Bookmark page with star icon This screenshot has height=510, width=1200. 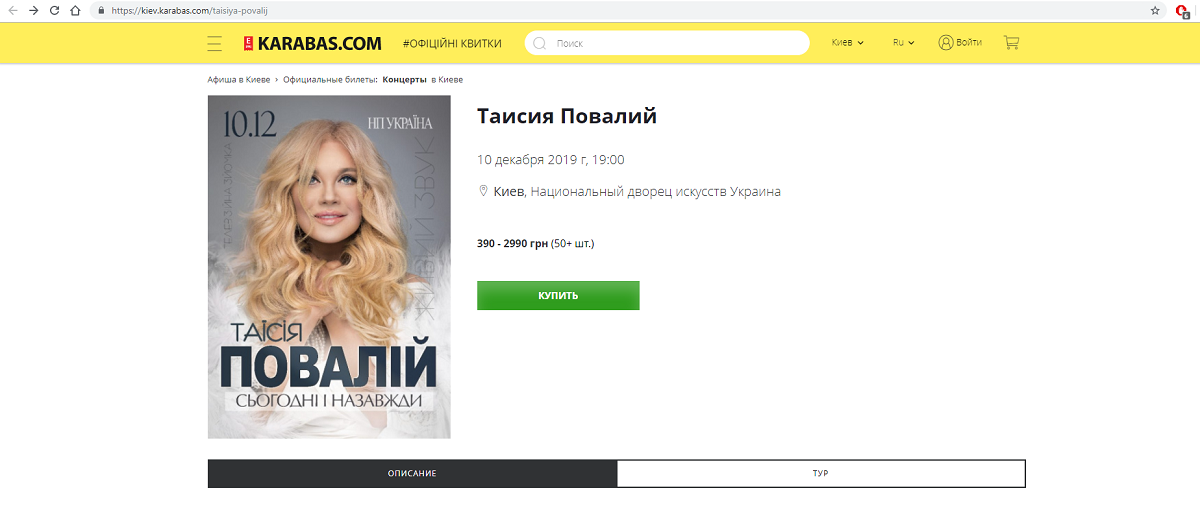click(x=1155, y=10)
